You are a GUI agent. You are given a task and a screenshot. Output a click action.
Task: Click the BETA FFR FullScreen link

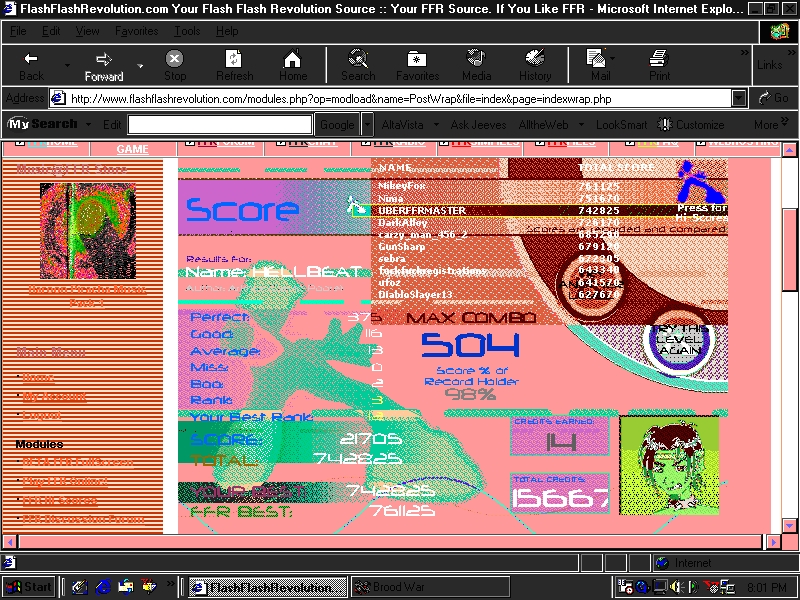(78, 462)
